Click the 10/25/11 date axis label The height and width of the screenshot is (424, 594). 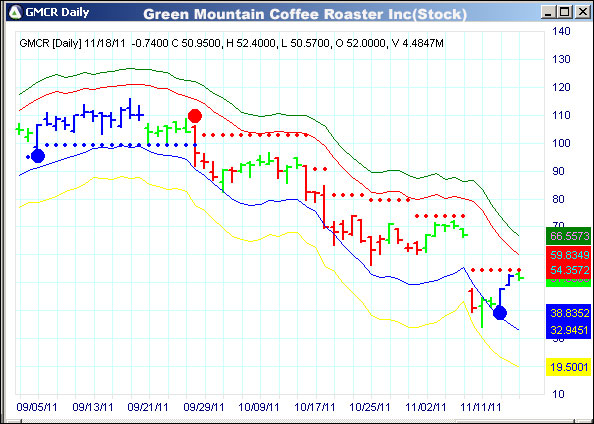pos(370,407)
